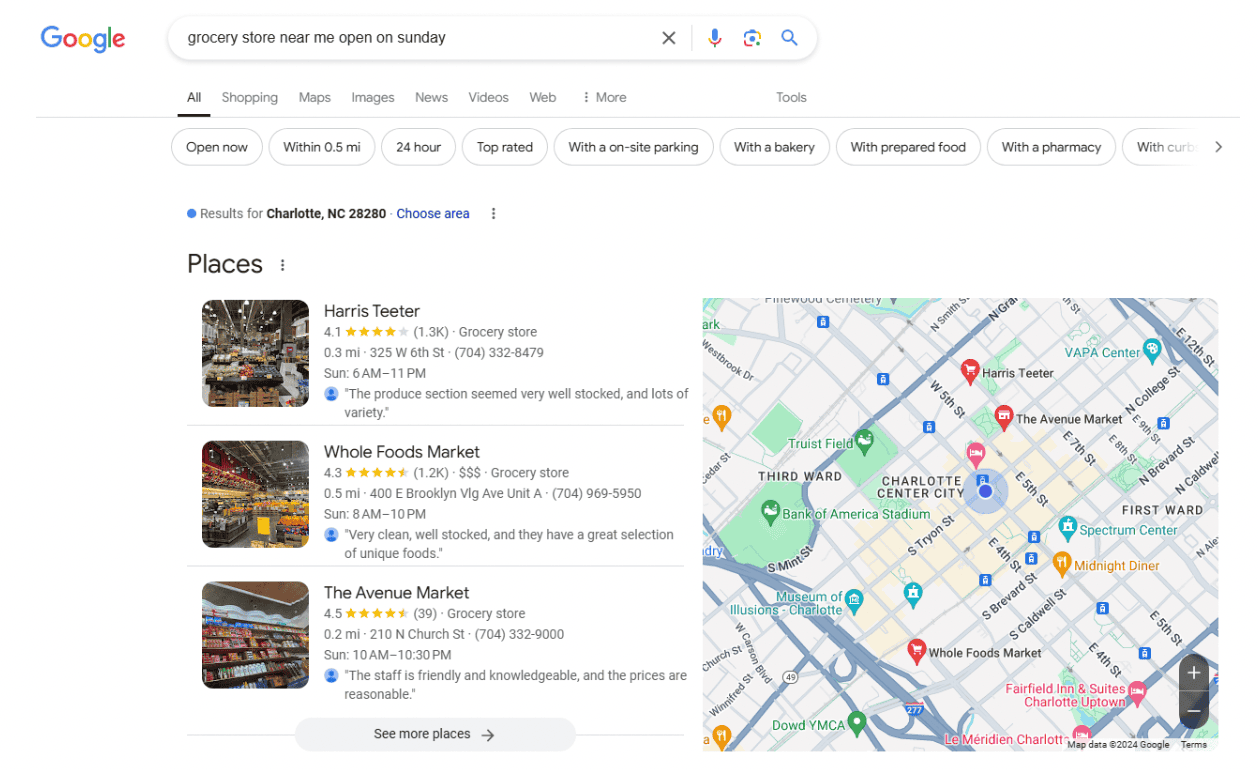Click the magnifying glass to search
Viewport: 1258px width, 770px height.
click(789, 37)
